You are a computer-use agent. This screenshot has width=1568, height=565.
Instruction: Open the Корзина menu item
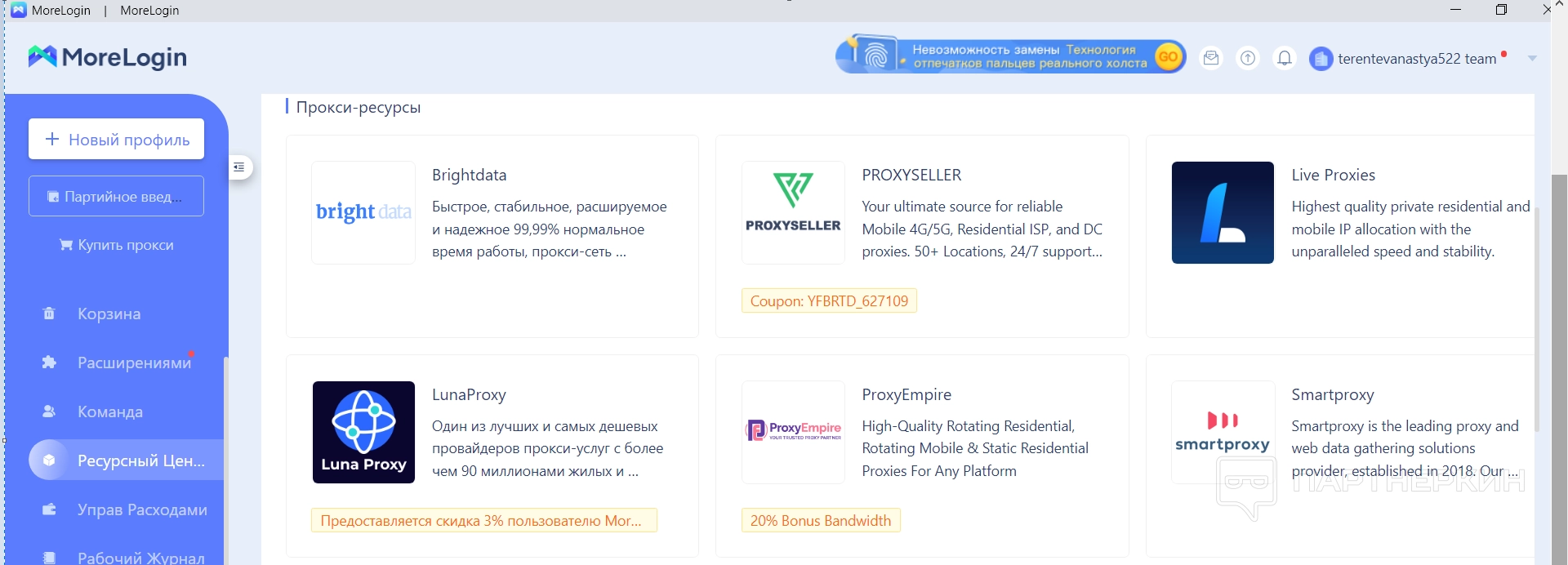coord(109,314)
